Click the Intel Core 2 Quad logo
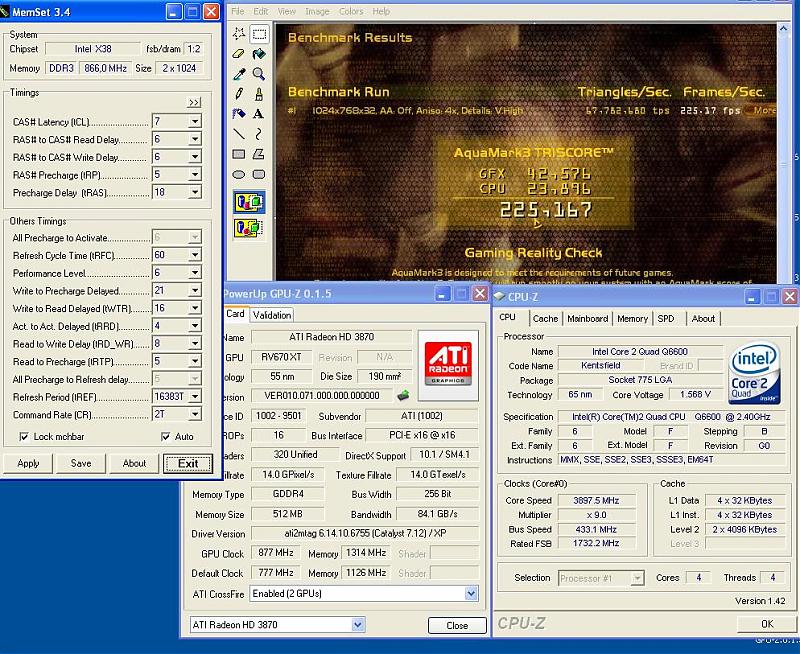The height and width of the screenshot is (654, 800). (x=755, y=373)
